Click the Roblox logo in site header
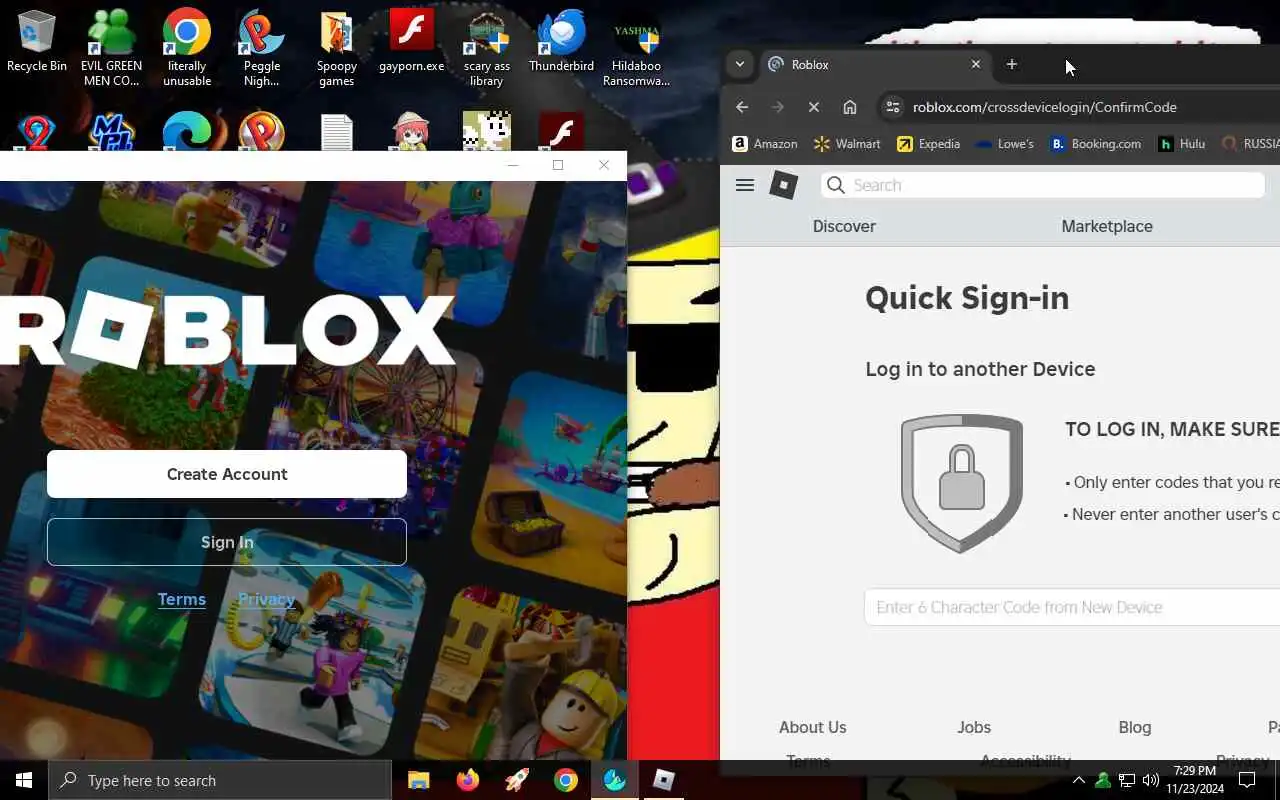 tap(784, 185)
